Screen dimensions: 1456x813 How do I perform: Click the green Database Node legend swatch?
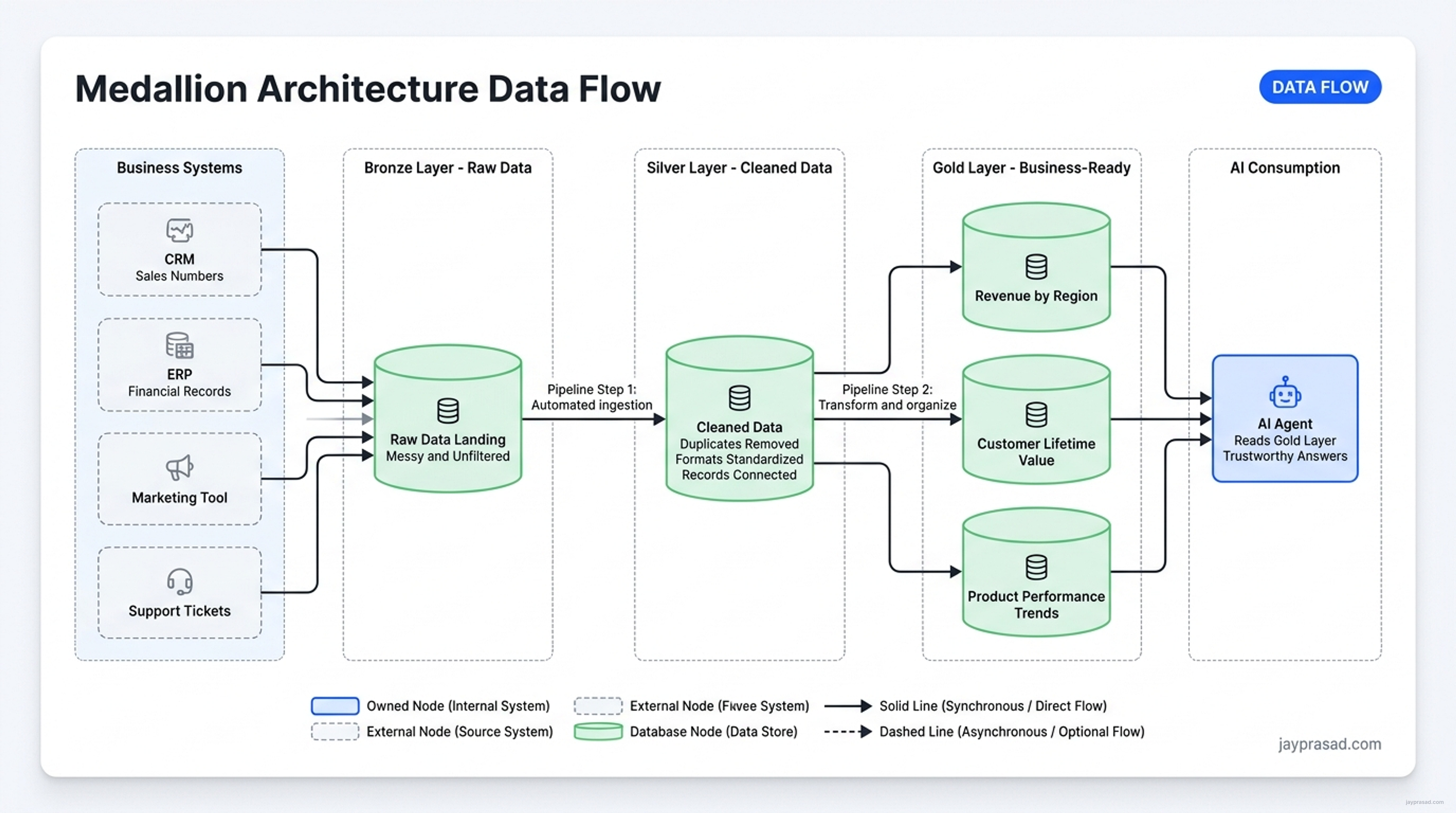(x=598, y=731)
